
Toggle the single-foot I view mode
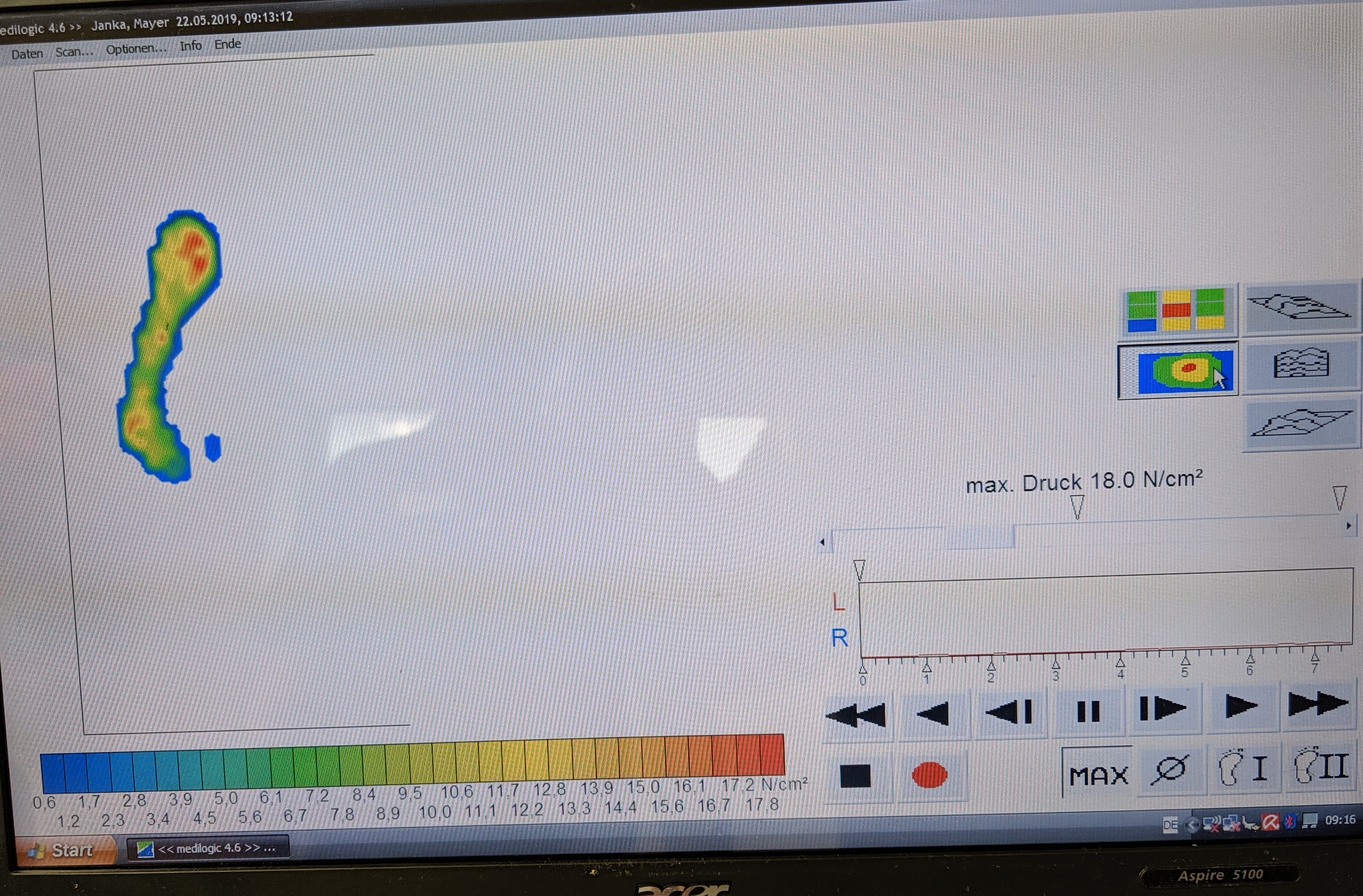click(1243, 767)
